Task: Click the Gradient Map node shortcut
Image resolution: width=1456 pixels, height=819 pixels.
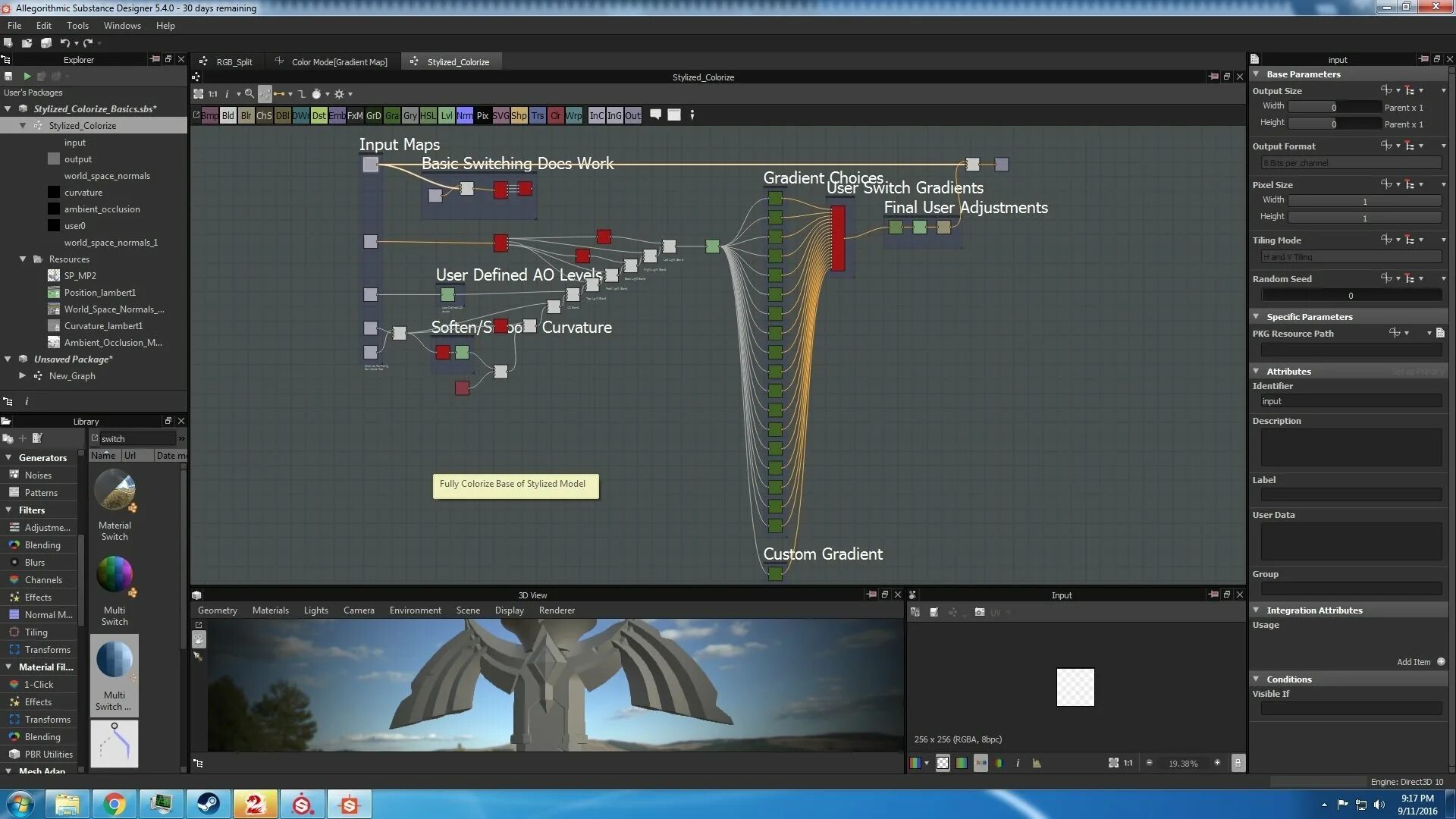Action: (x=392, y=116)
